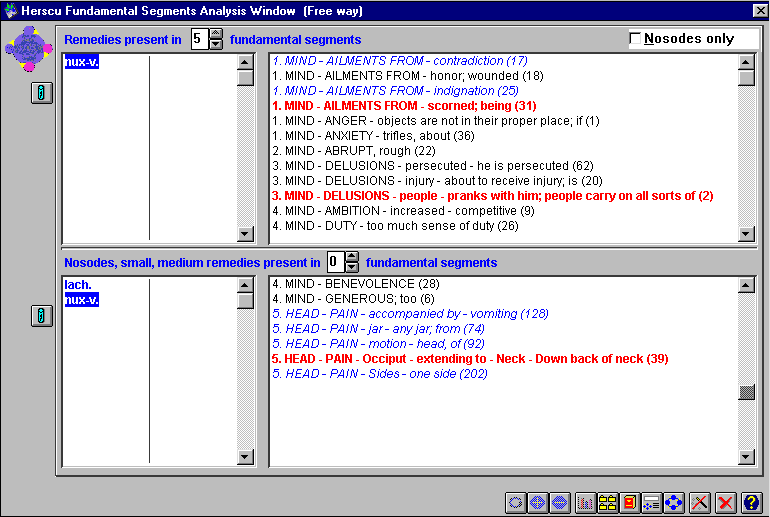770x517 pixels.
Task: Enable the Nosodes only checkbox
Action: click(635, 38)
